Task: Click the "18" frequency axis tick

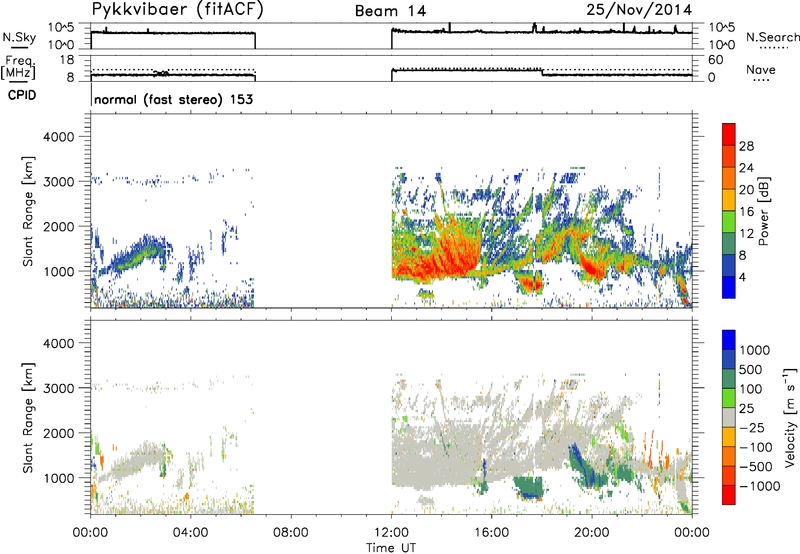Action: (x=66, y=60)
